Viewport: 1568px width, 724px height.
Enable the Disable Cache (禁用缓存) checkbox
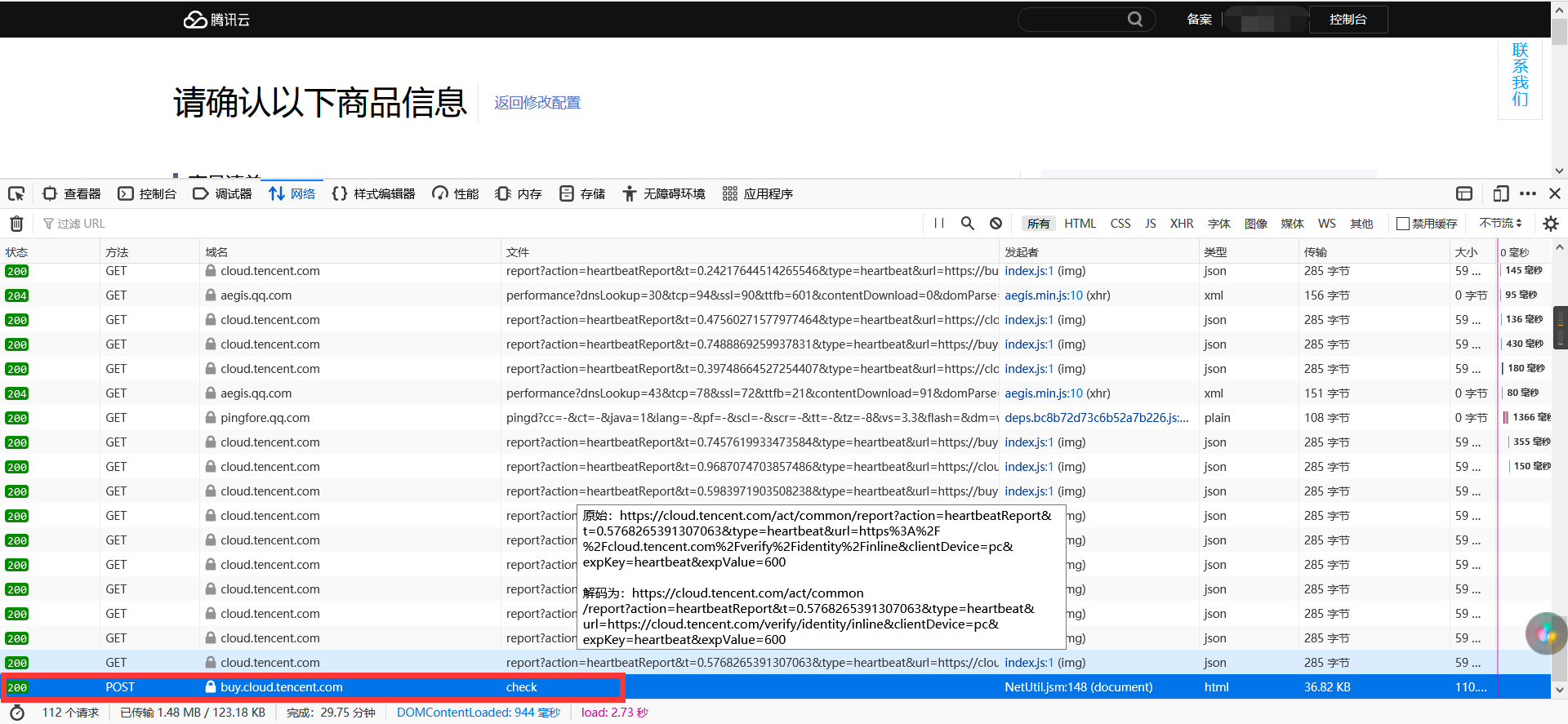[1403, 223]
